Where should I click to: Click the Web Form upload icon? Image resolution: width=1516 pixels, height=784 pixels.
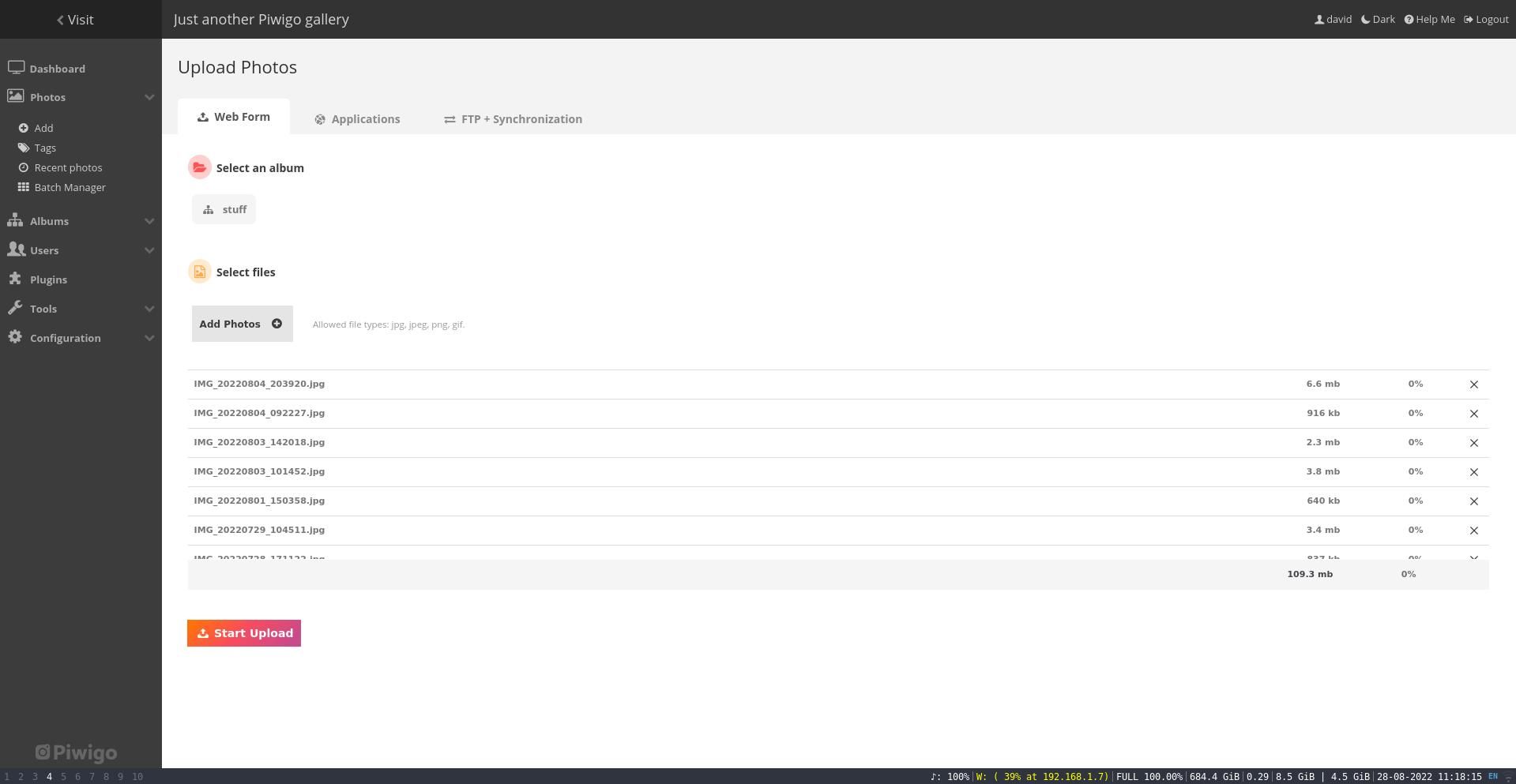[203, 117]
